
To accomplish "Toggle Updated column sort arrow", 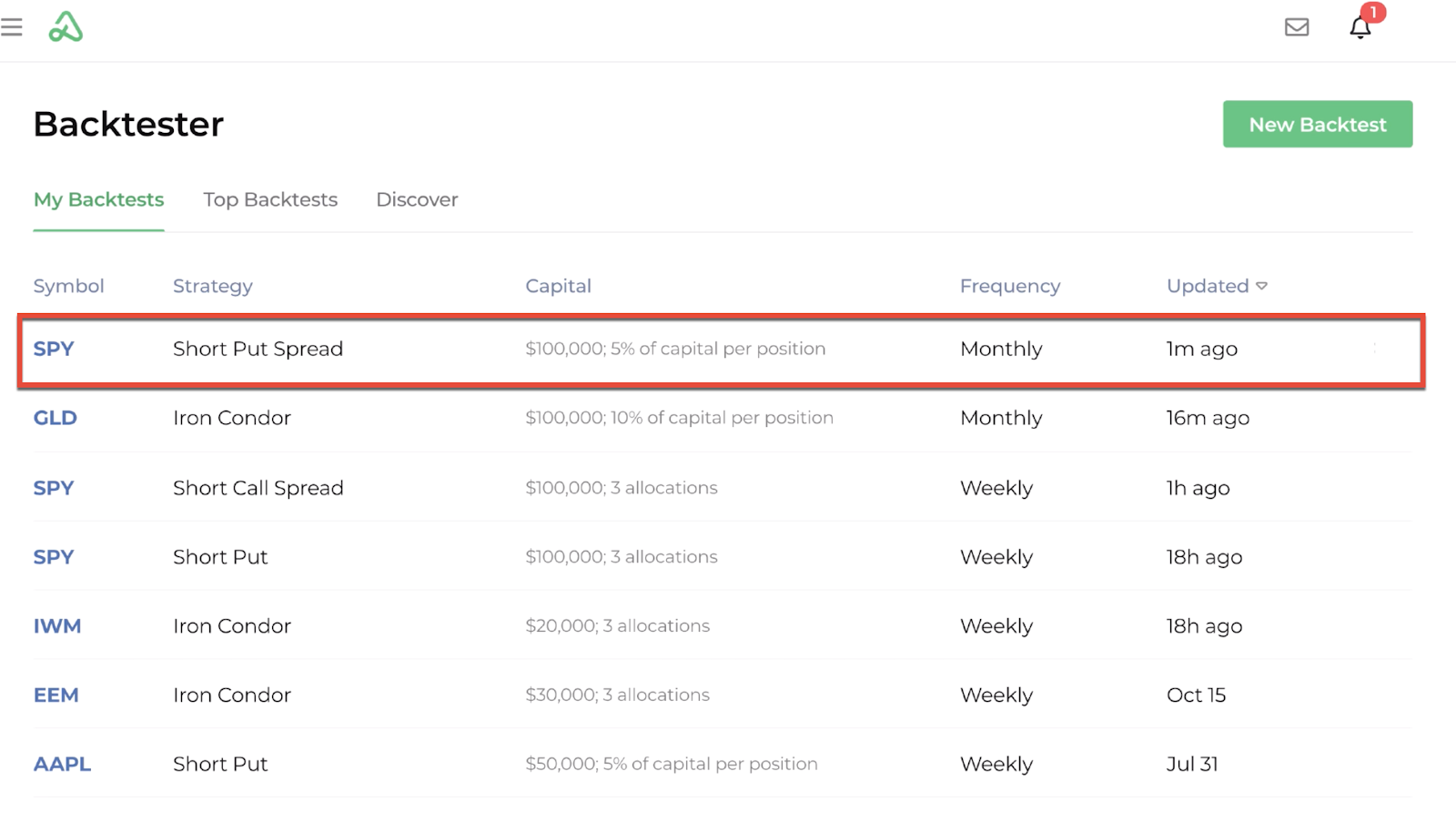I will click(1262, 286).
